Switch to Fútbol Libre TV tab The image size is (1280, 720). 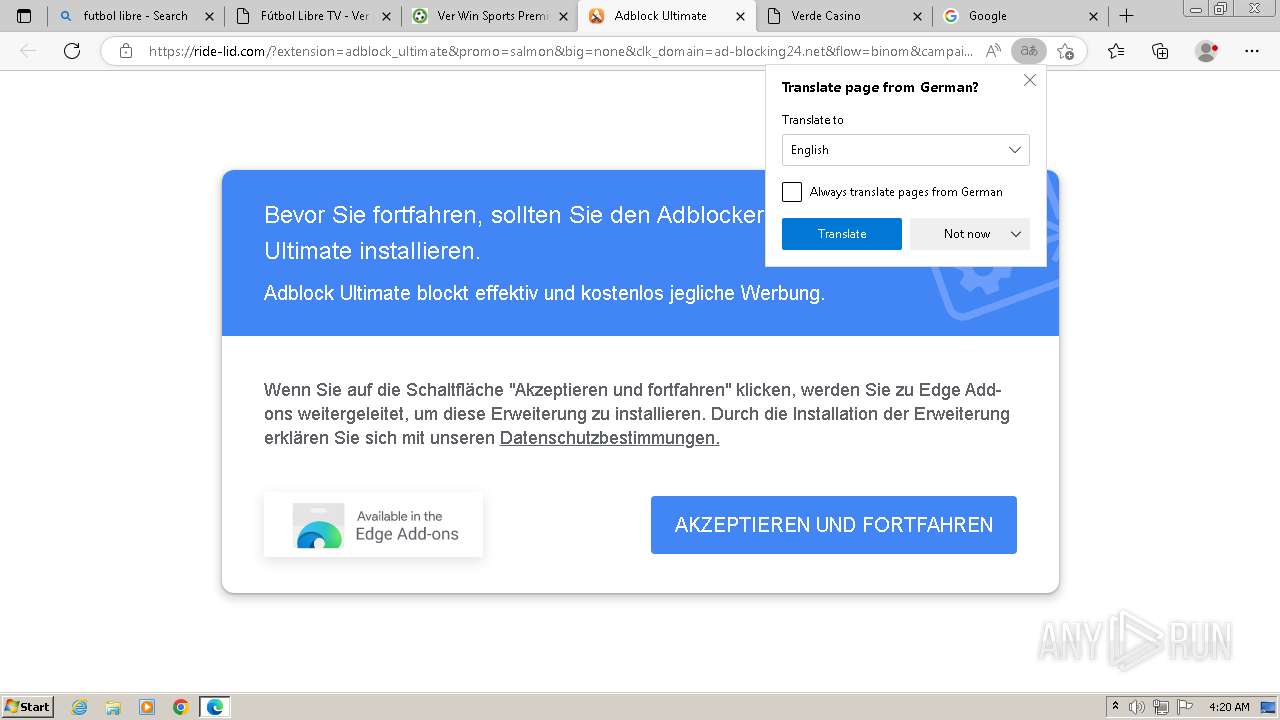click(313, 16)
